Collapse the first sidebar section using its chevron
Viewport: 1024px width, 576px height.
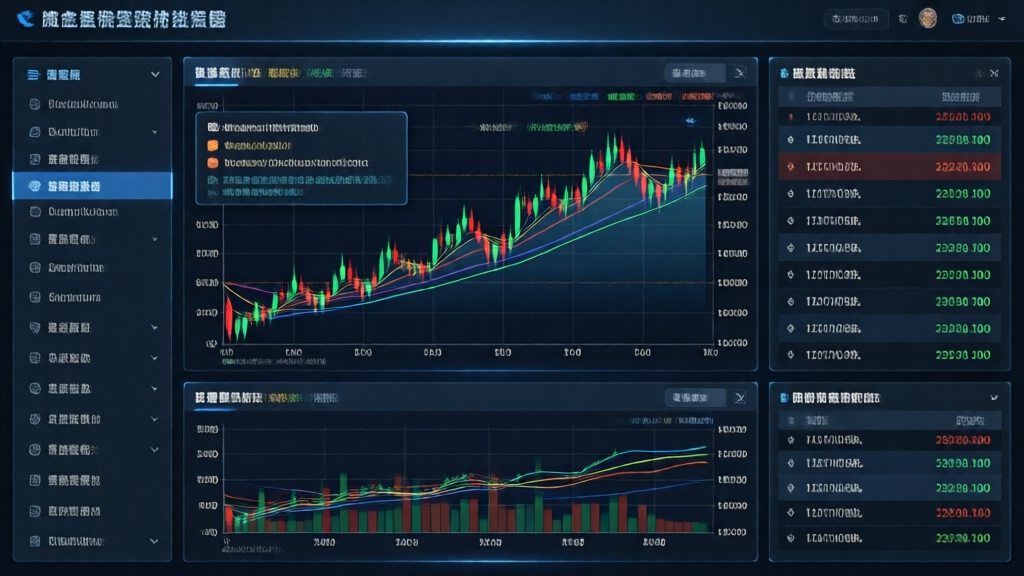pyautogui.click(x=155, y=74)
